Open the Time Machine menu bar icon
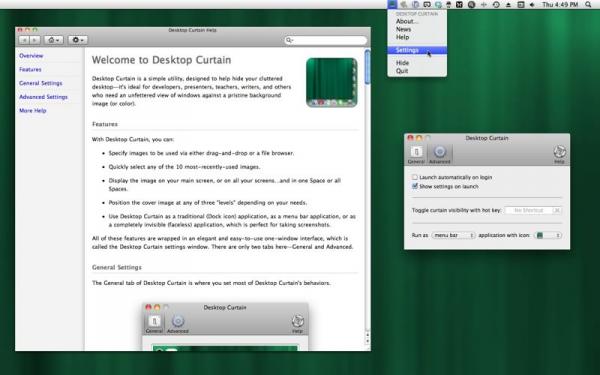 coord(496,5)
